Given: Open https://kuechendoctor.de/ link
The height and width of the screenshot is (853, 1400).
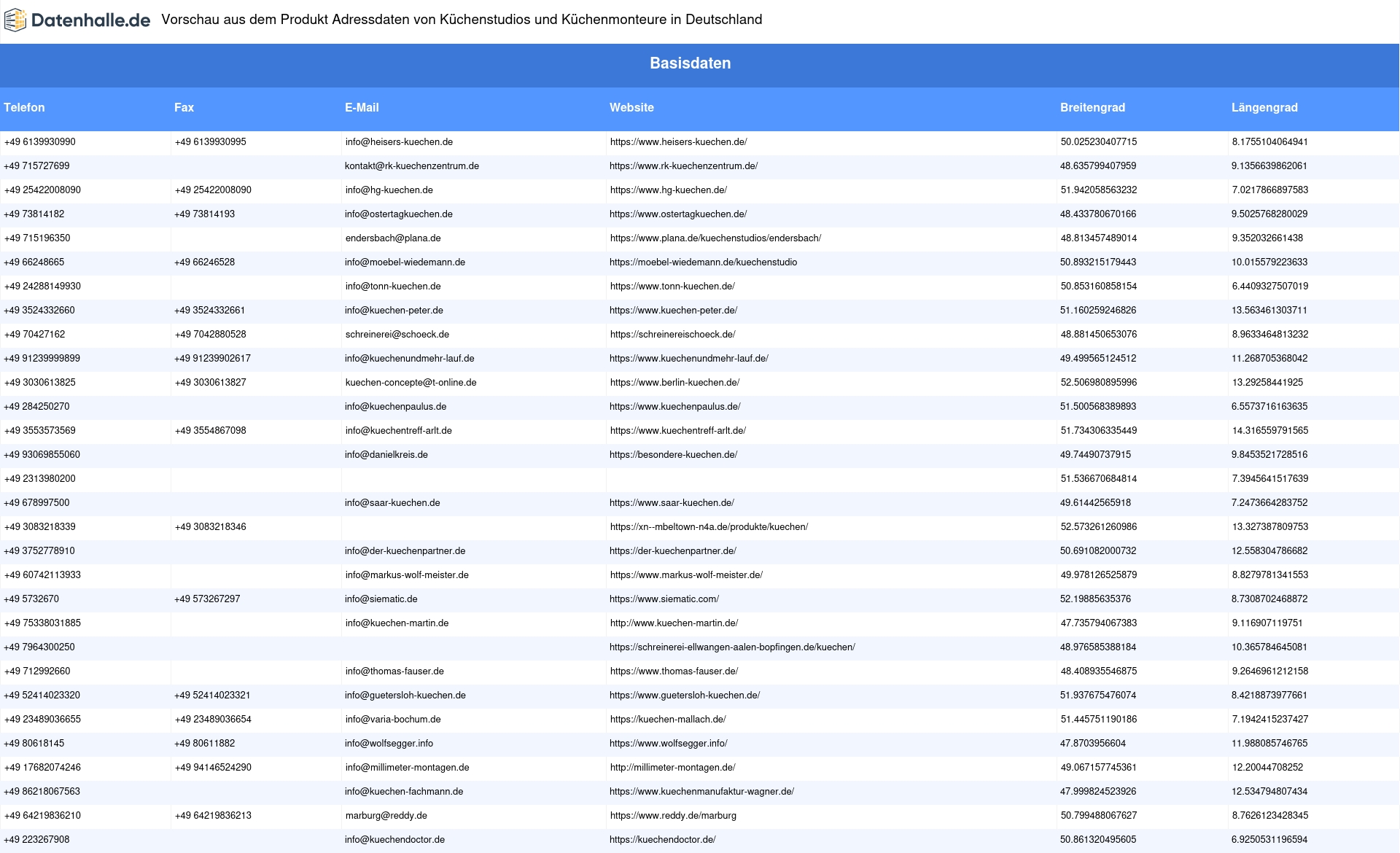Looking at the screenshot, I should (663, 840).
